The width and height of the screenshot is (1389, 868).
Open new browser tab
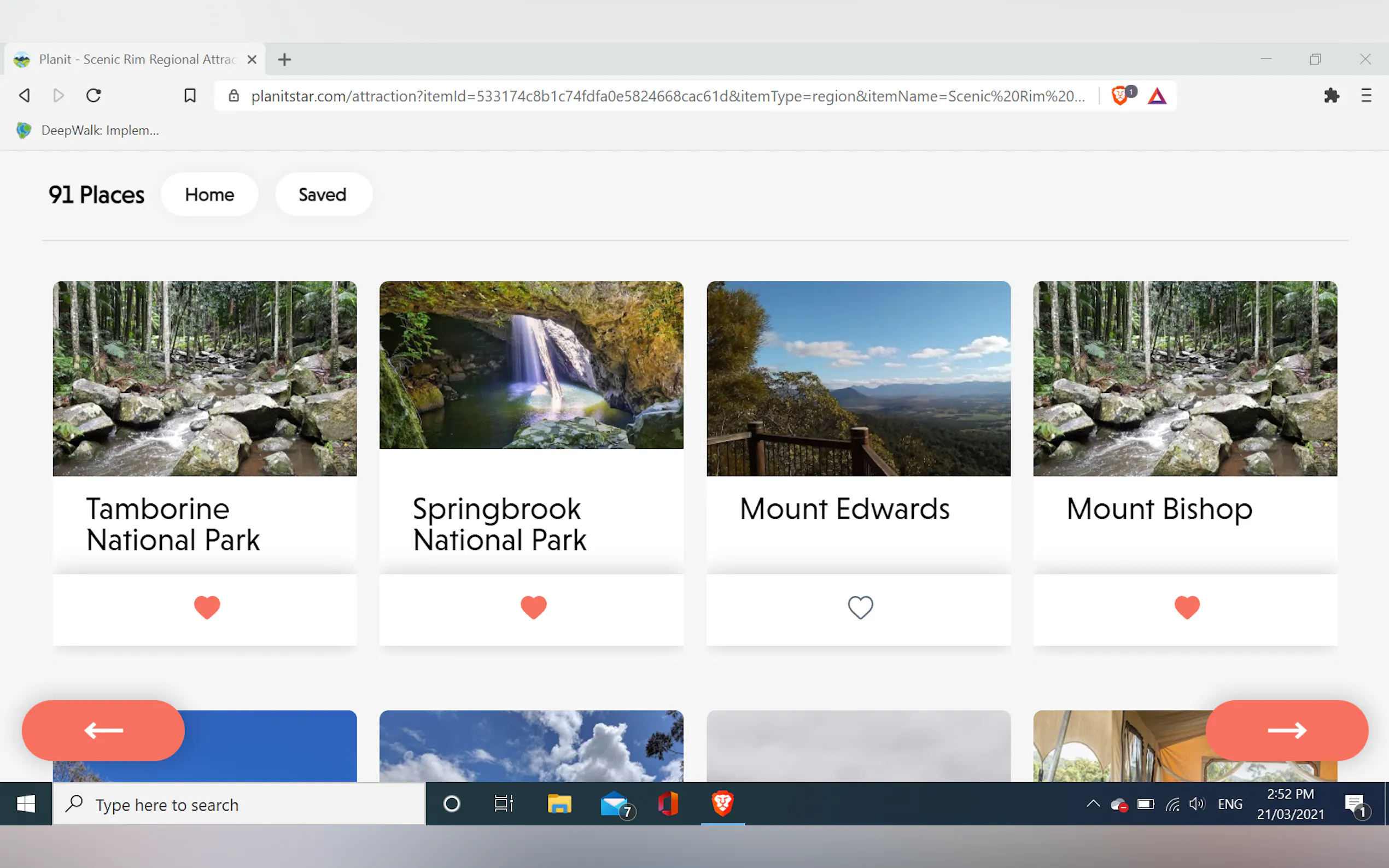coord(284,59)
